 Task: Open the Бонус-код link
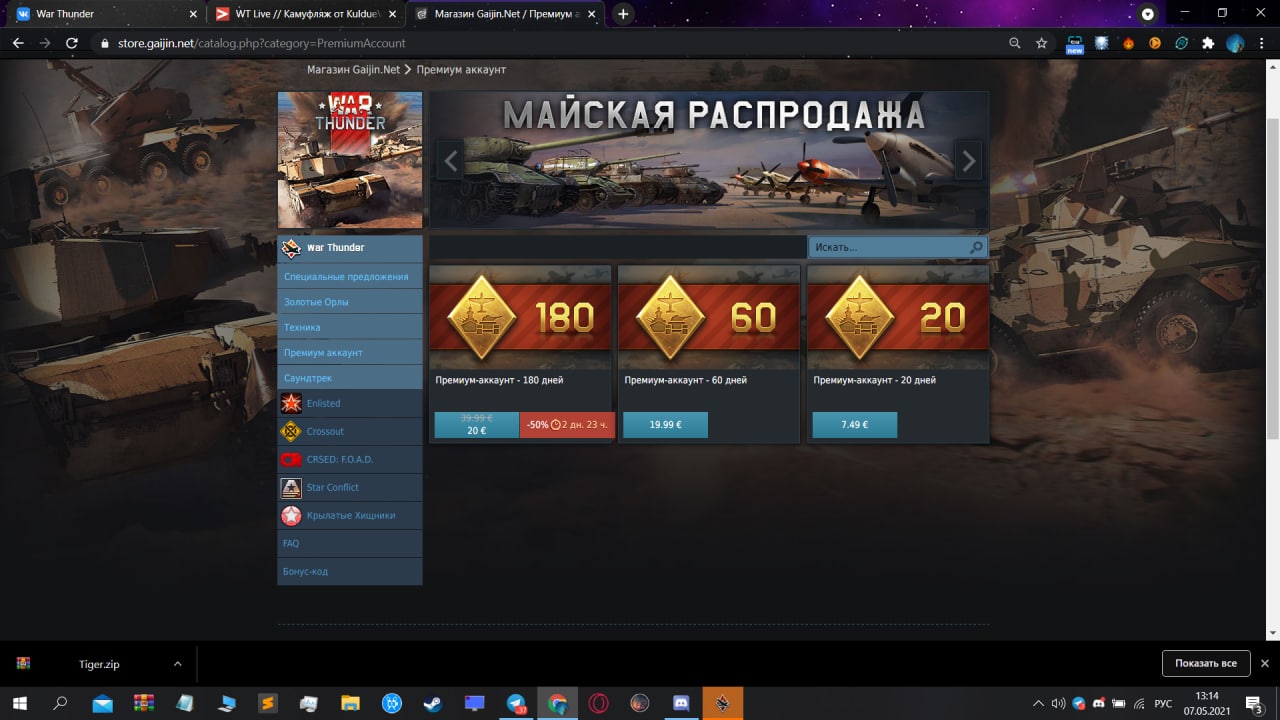(x=350, y=572)
